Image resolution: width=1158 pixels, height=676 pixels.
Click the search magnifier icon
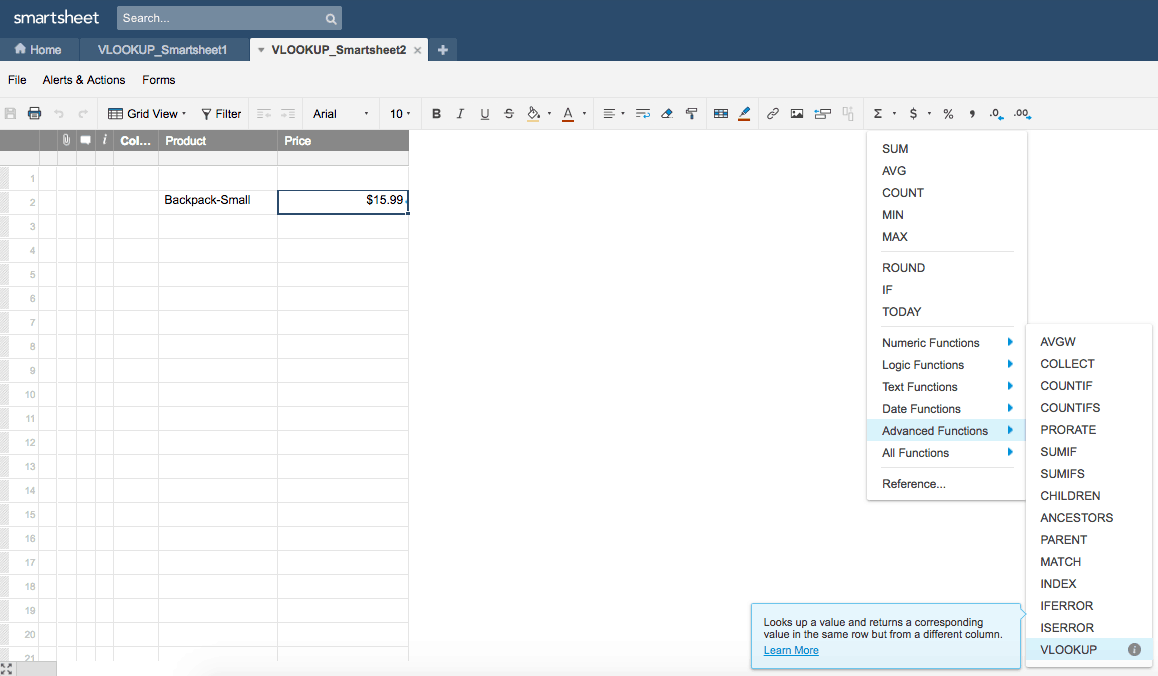pyautogui.click(x=331, y=18)
